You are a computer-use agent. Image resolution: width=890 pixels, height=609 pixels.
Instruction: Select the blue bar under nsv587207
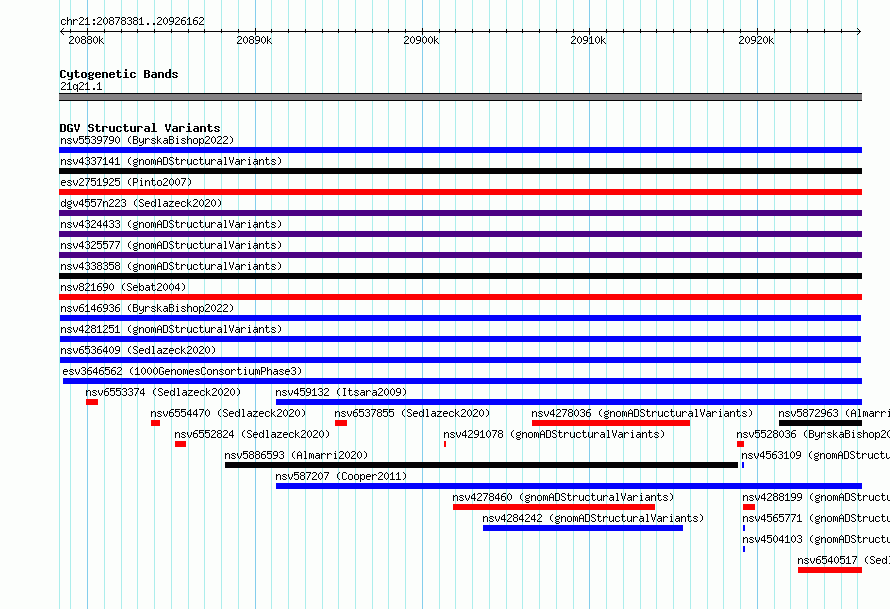click(569, 486)
